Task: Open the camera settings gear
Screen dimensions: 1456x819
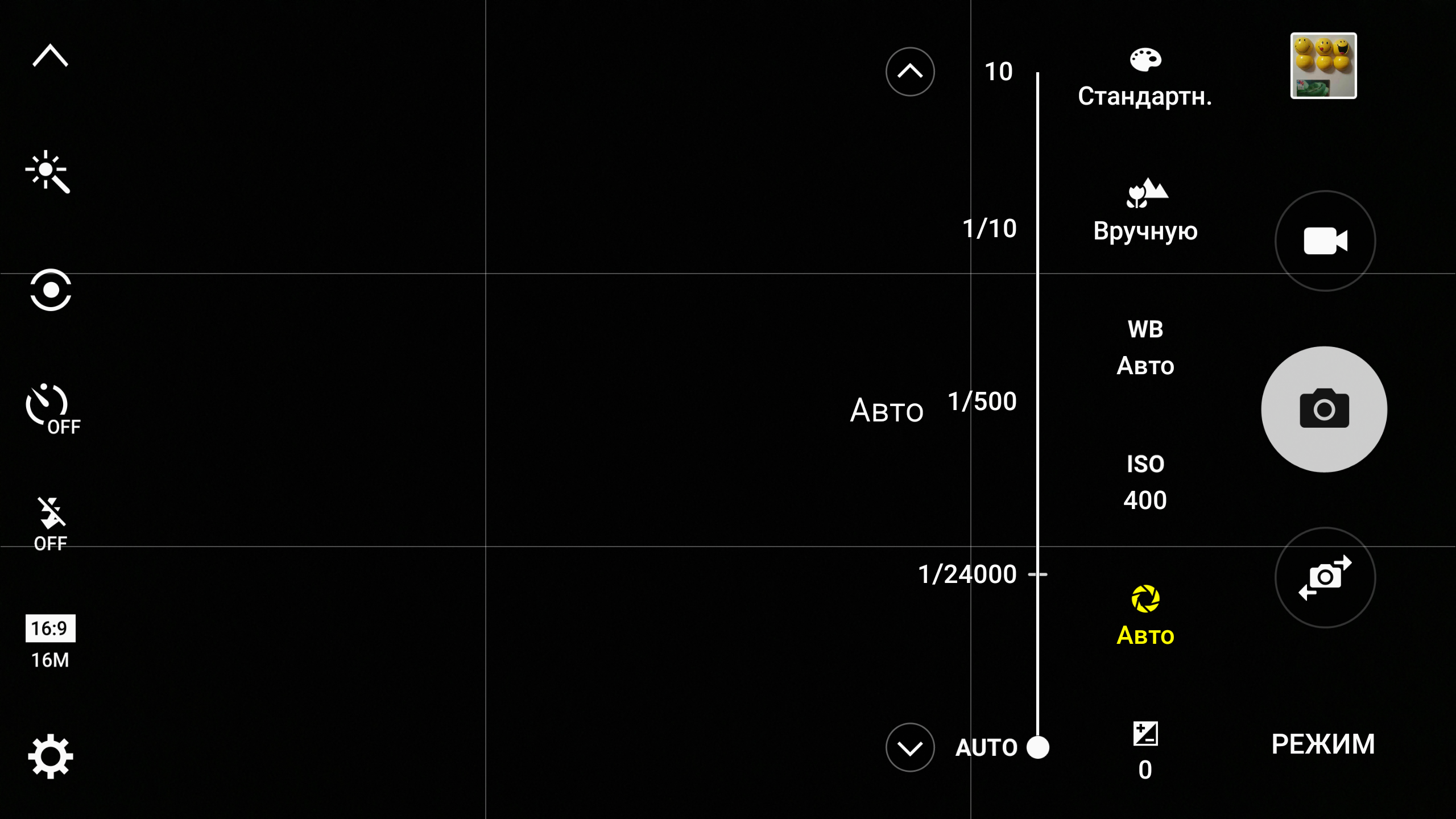Action: click(x=51, y=756)
